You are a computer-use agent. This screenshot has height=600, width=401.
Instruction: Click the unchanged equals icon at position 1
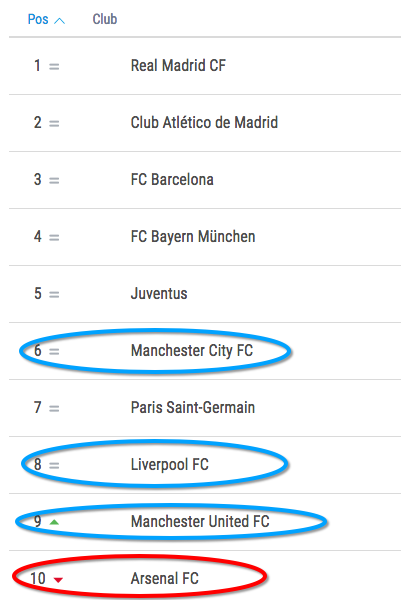54,67
